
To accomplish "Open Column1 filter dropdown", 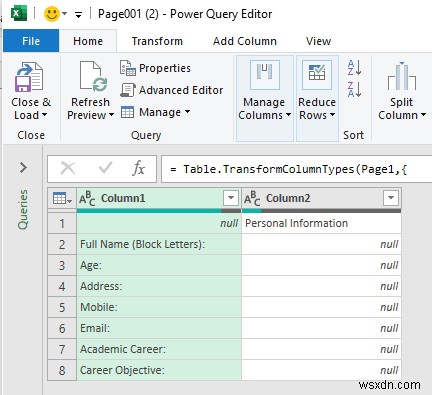I will coord(231,198).
